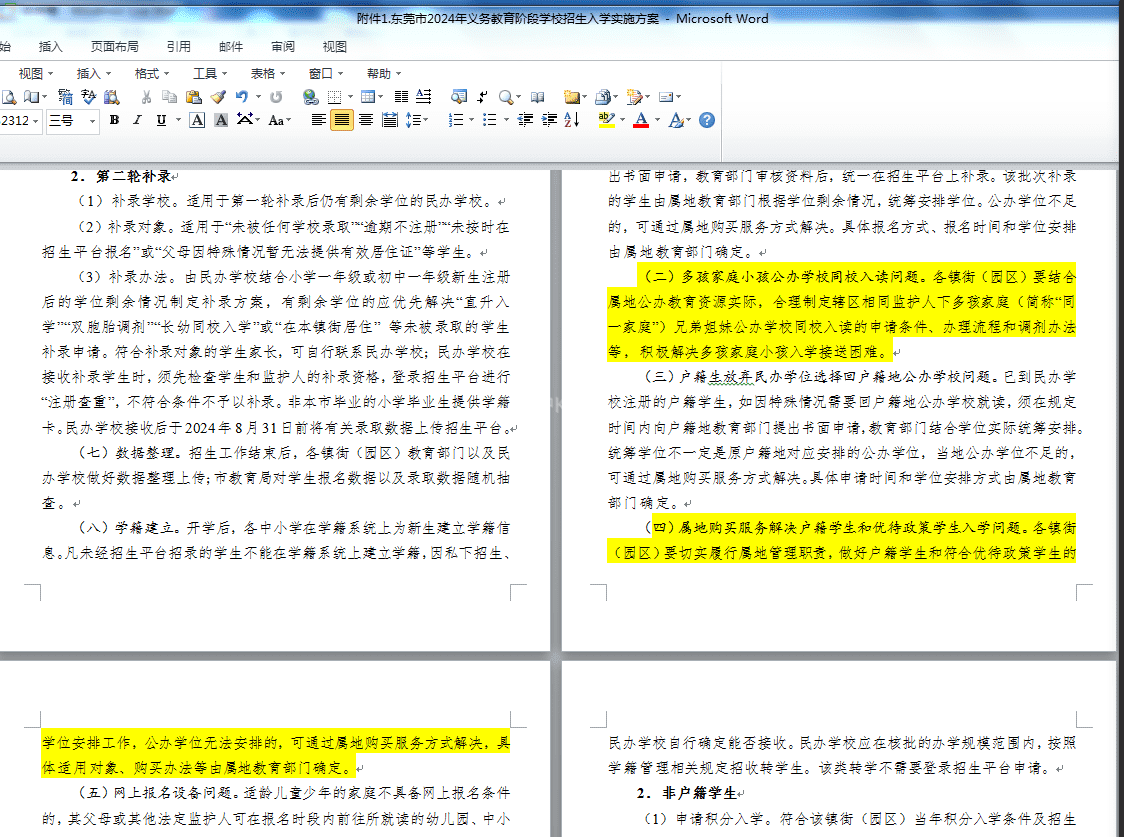Open the font size 三号 dropdown
1124x837 pixels.
93,121
